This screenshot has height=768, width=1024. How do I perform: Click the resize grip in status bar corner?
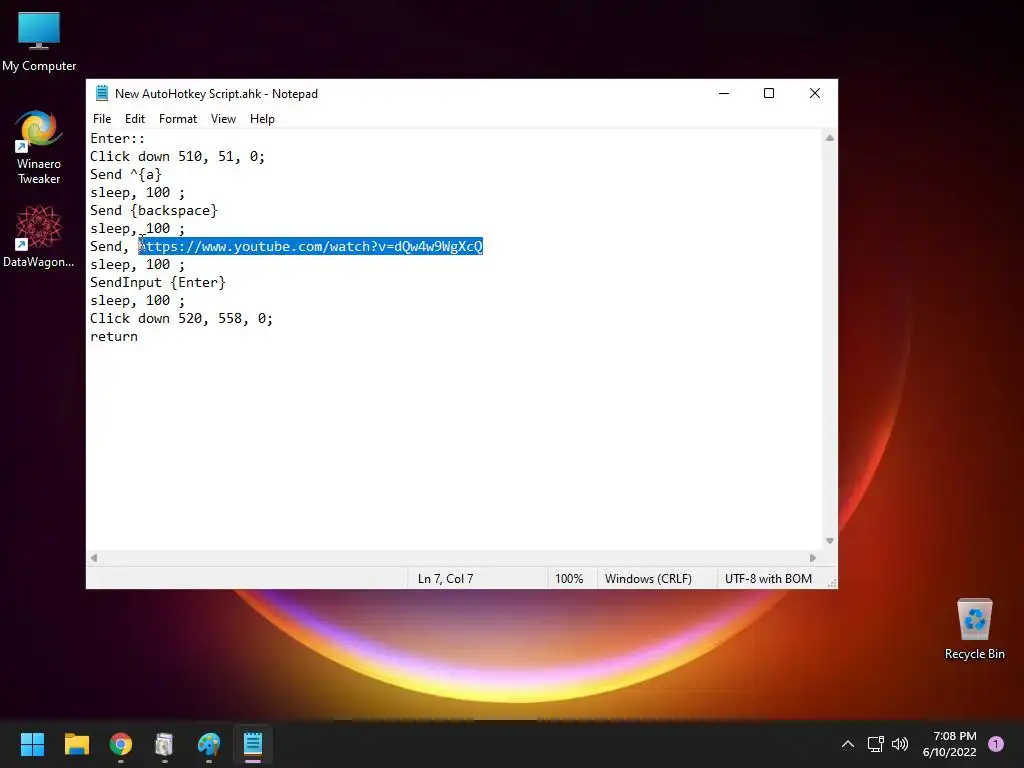click(x=832, y=583)
